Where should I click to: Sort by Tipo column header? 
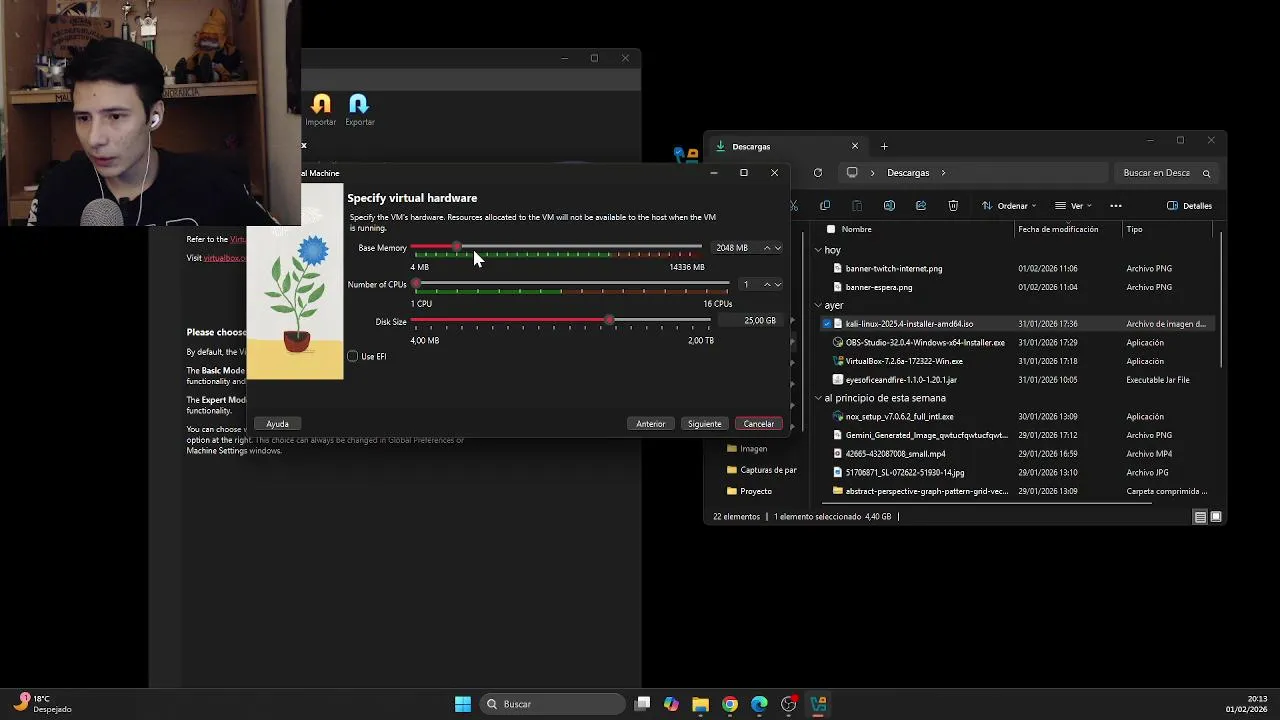click(x=1134, y=229)
